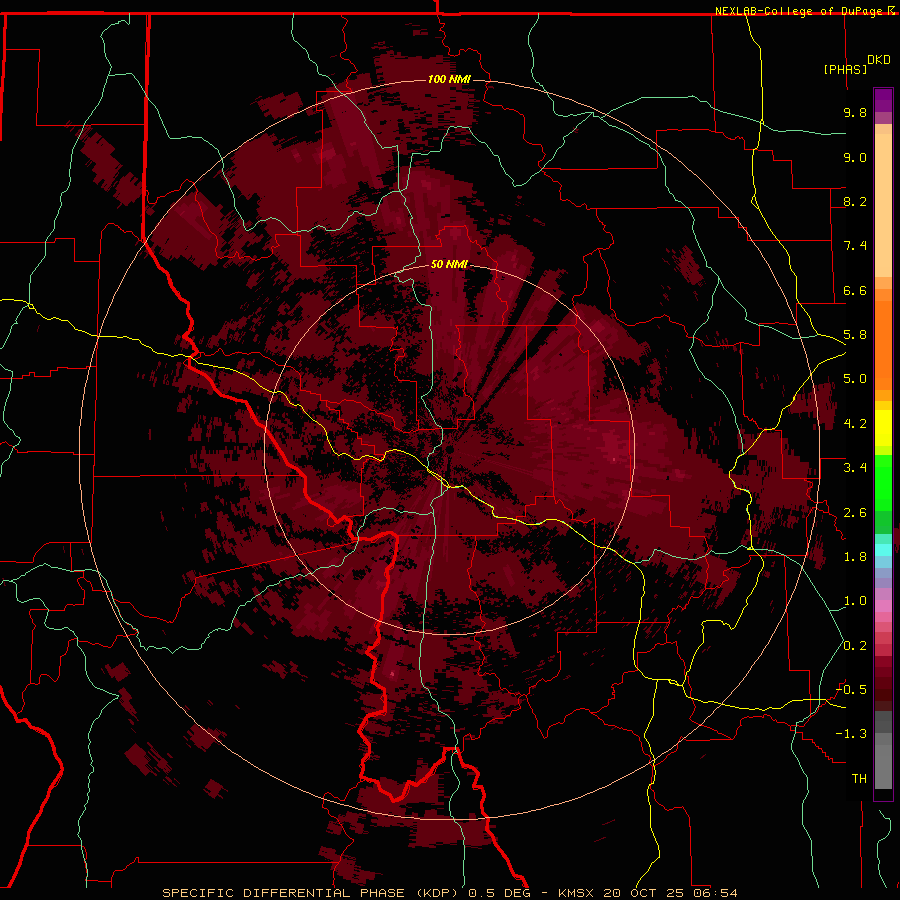Click the 0.2 value on the scale
Screen dimensions: 900x900
tap(855, 646)
